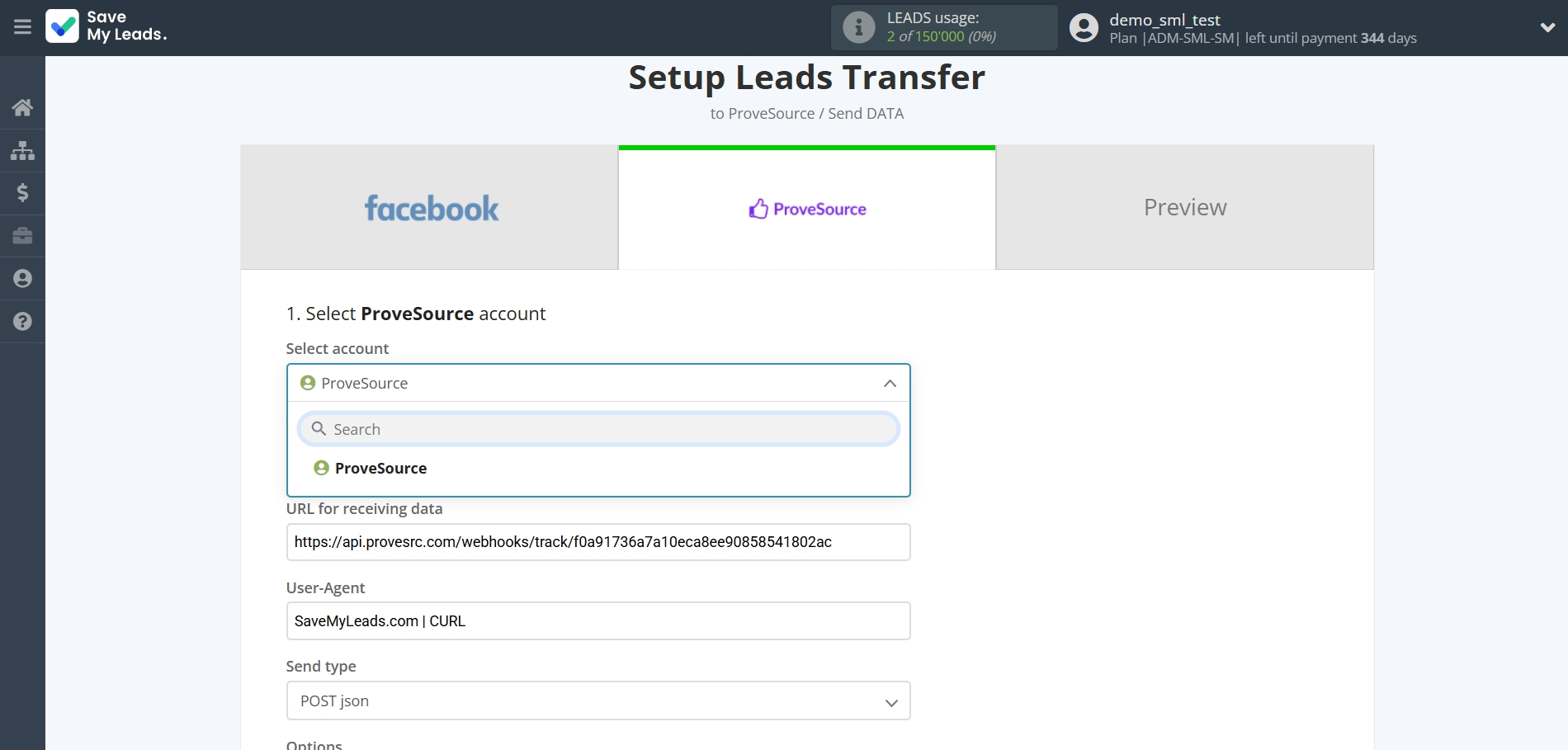Click the account list search field
Image resolution: width=1568 pixels, height=750 pixels.
pos(598,428)
